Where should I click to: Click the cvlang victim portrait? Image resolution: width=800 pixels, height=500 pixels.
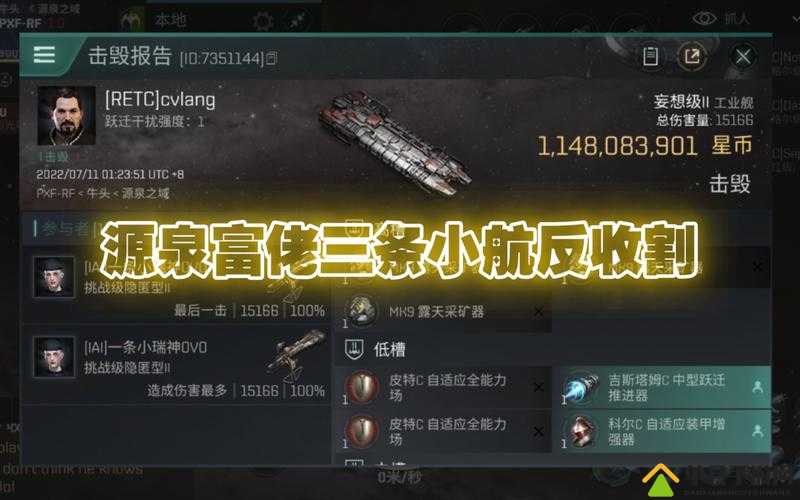pos(66,116)
